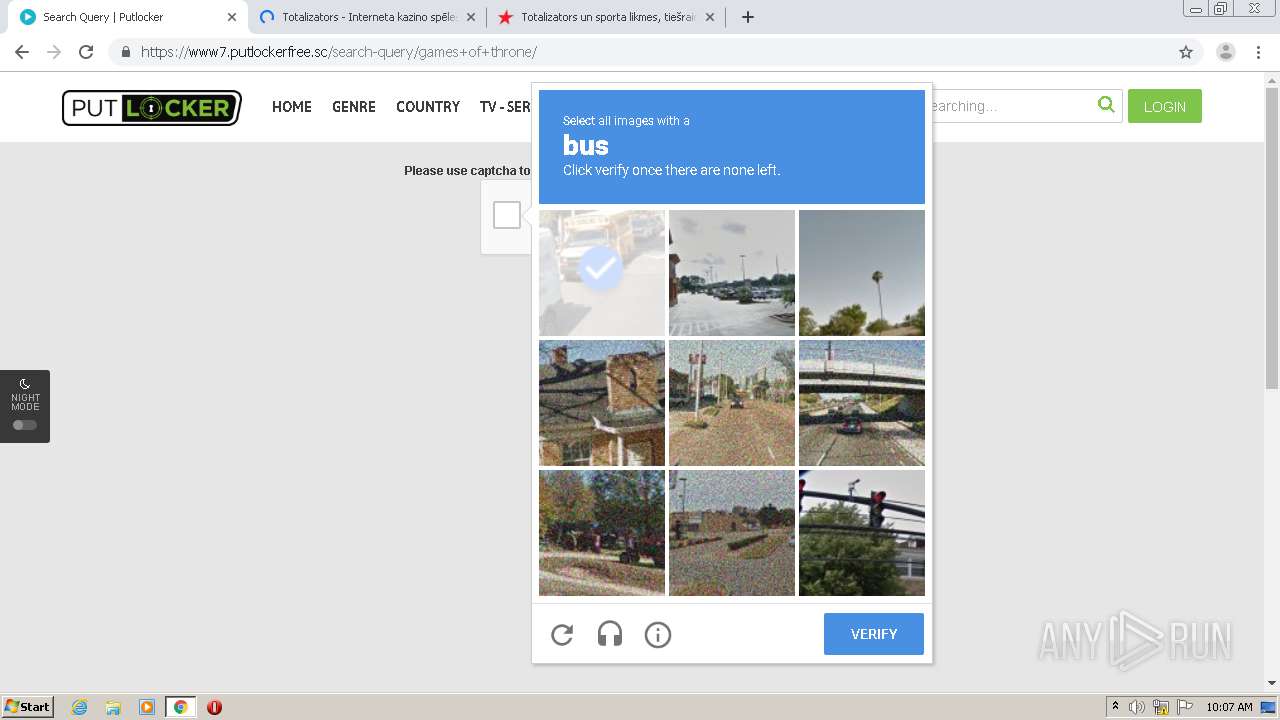Open media player from taskbar
Image resolution: width=1280 pixels, height=720 pixels.
coord(147,707)
